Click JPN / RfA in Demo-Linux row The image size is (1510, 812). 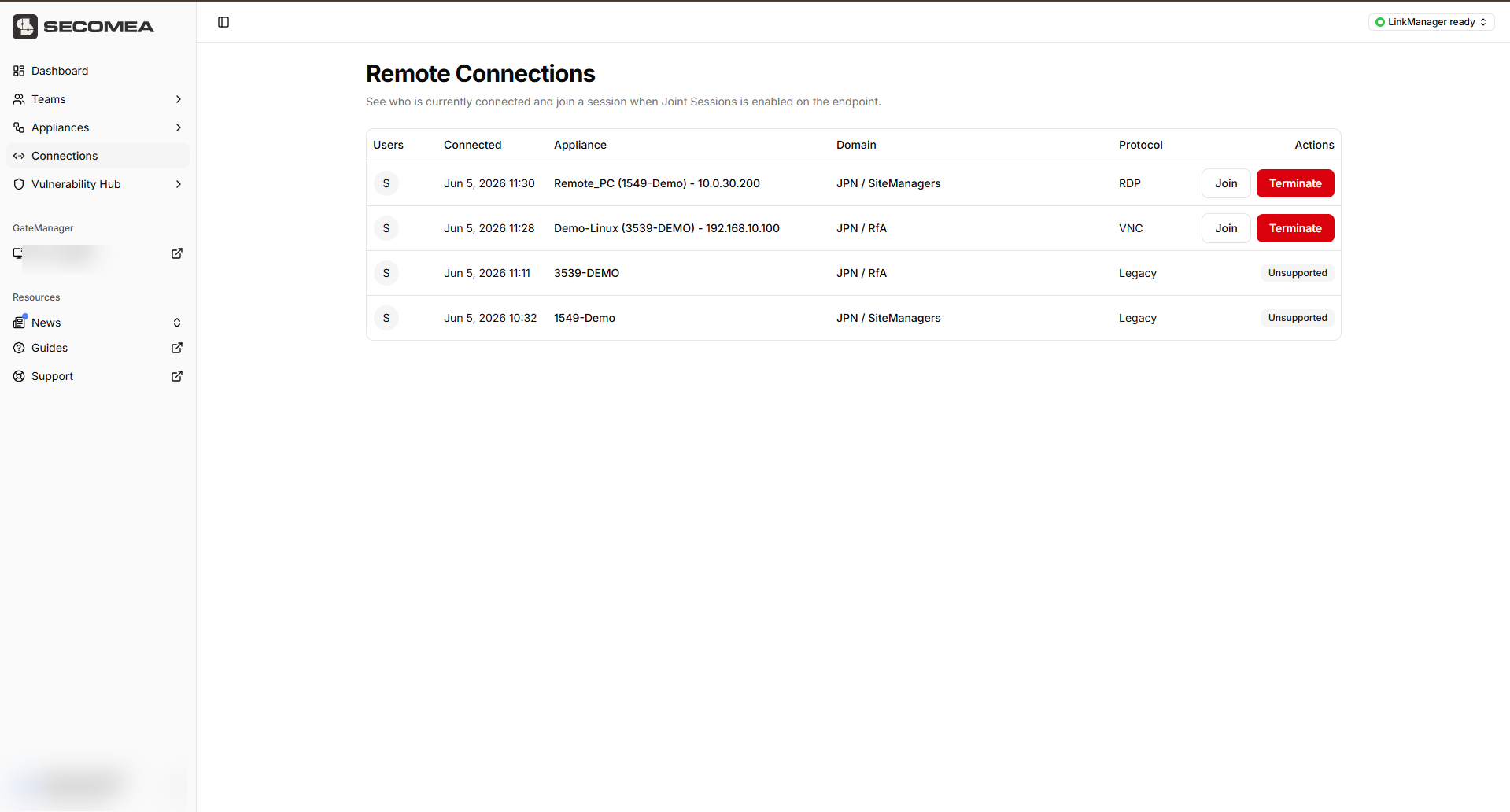(862, 228)
